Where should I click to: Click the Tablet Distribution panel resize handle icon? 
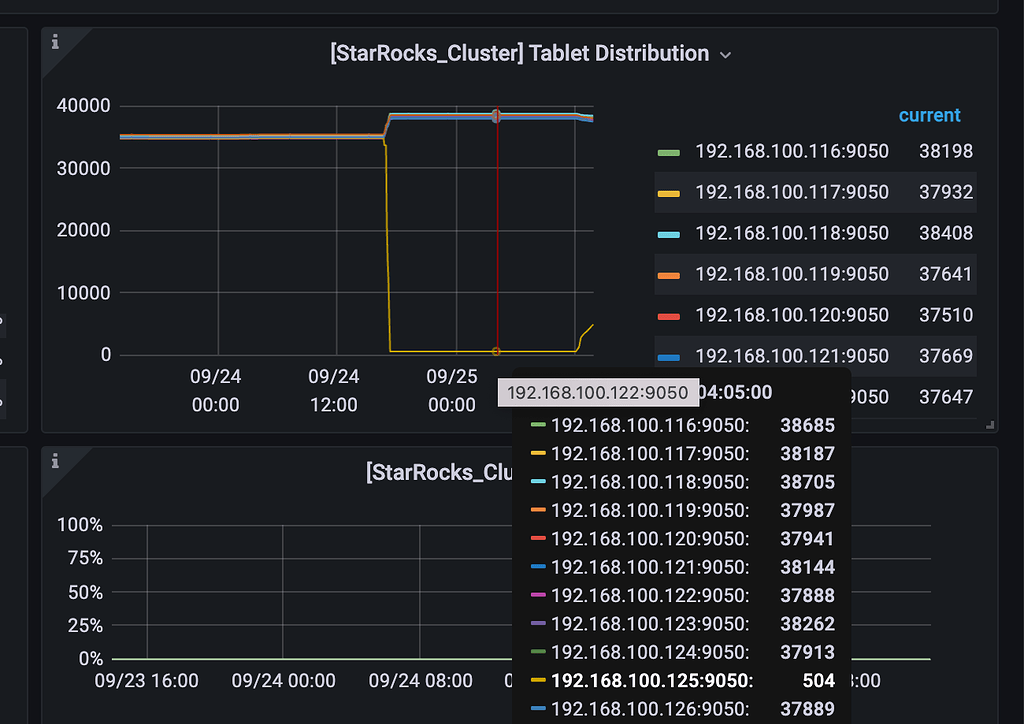click(990, 425)
